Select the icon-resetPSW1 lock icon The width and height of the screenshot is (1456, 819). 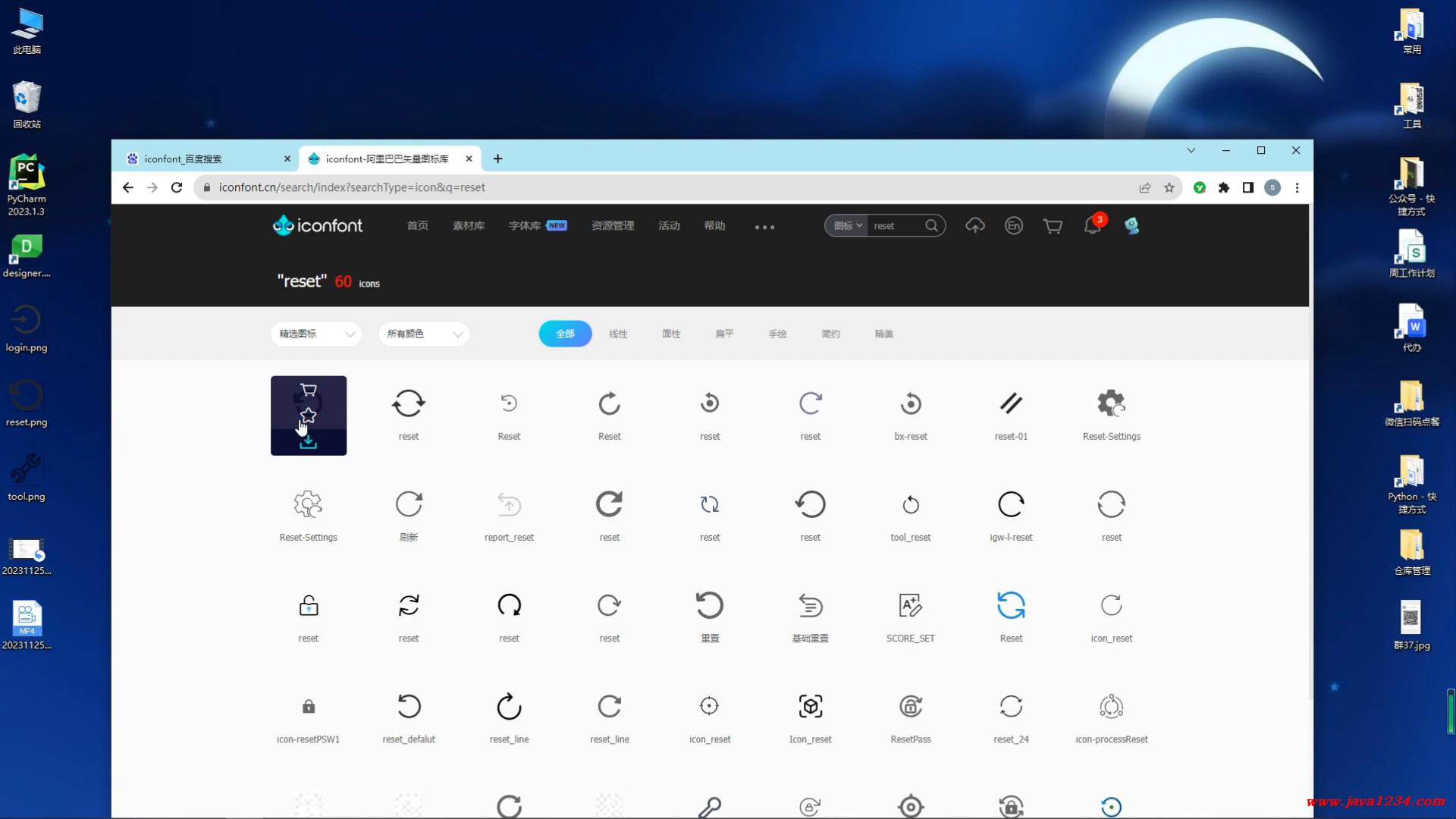(308, 707)
